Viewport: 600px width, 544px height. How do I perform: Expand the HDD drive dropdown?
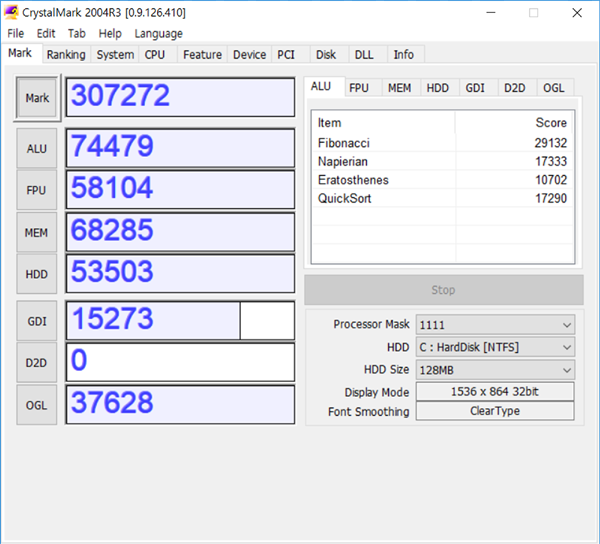[495, 347]
